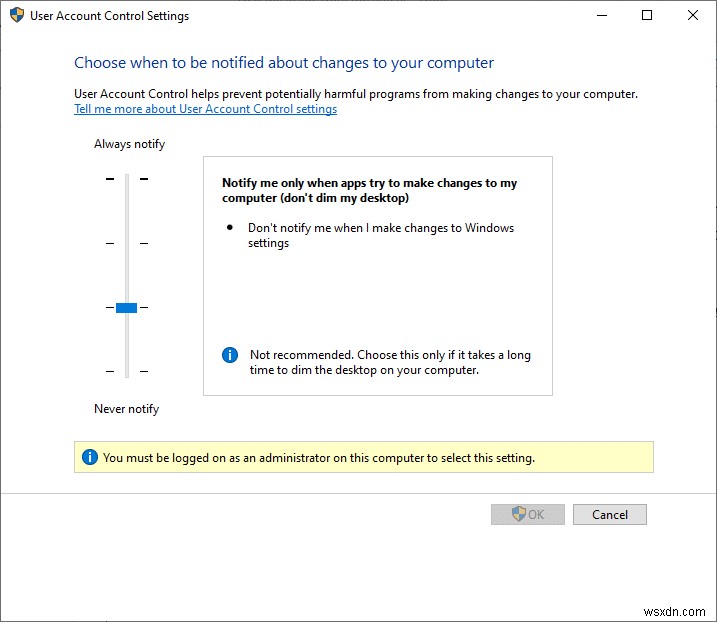Click the bold Notify me only when apps heading
717x622 pixels.
tap(369, 190)
